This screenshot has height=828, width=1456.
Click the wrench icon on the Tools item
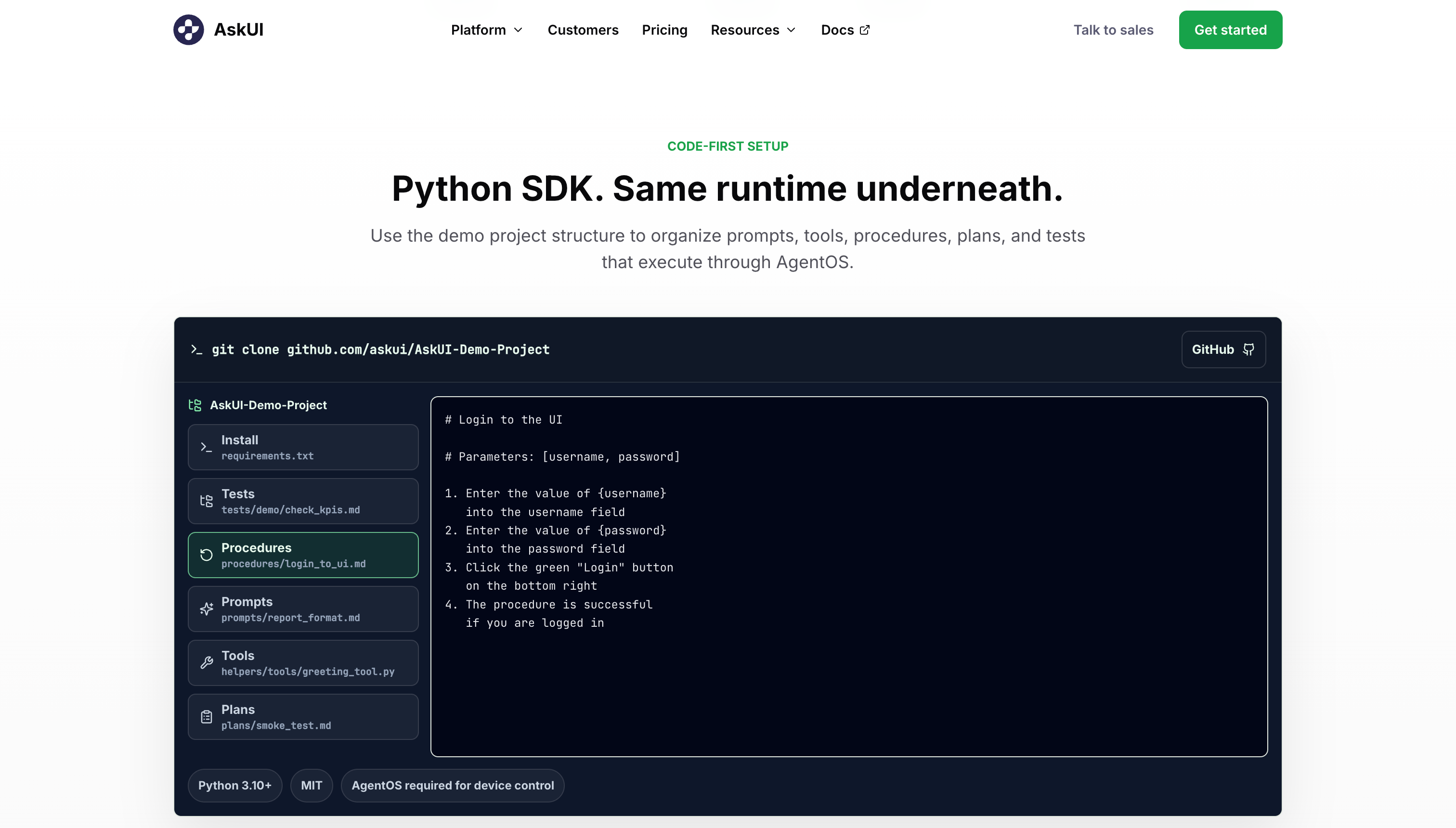pos(206,662)
